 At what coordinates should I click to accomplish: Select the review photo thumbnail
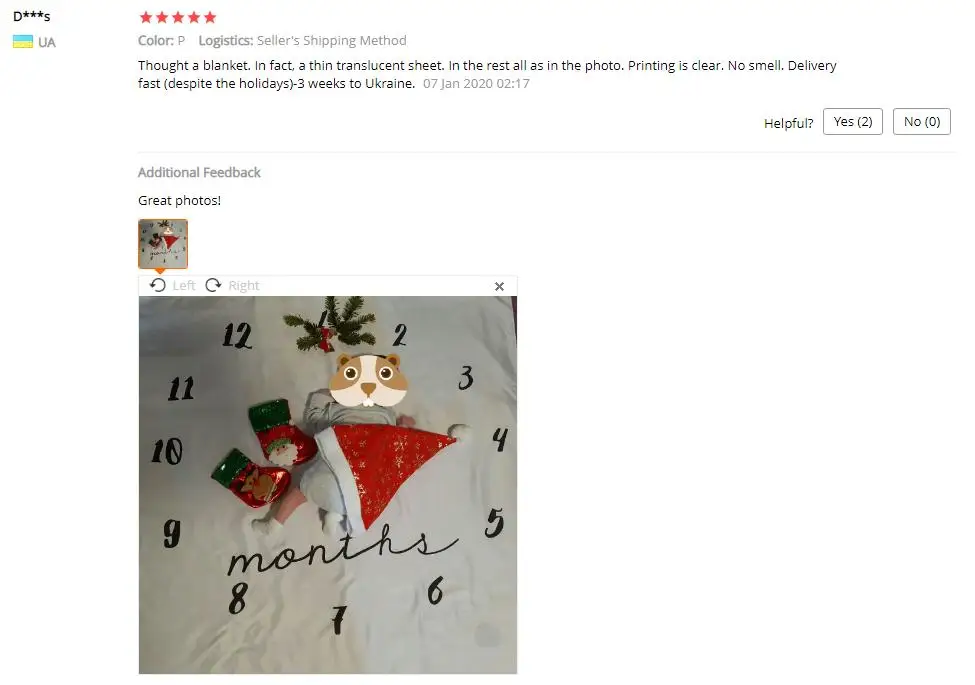pyautogui.click(x=163, y=244)
